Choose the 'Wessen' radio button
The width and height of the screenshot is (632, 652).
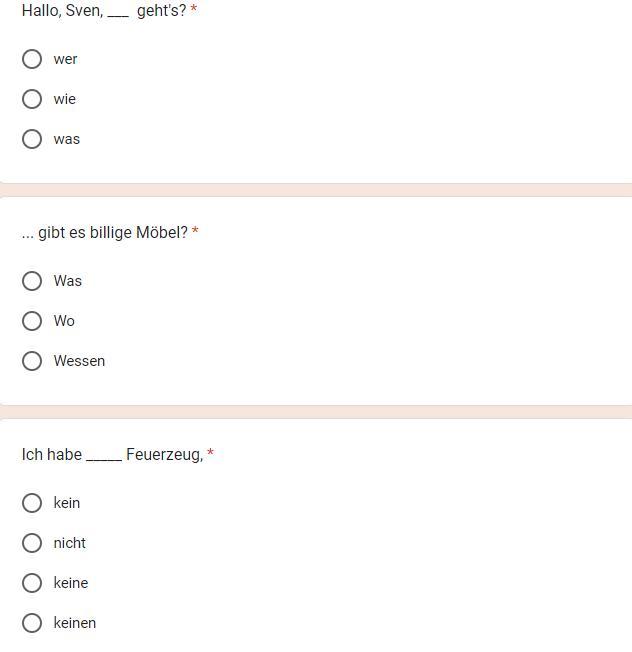click(x=32, y=361)
